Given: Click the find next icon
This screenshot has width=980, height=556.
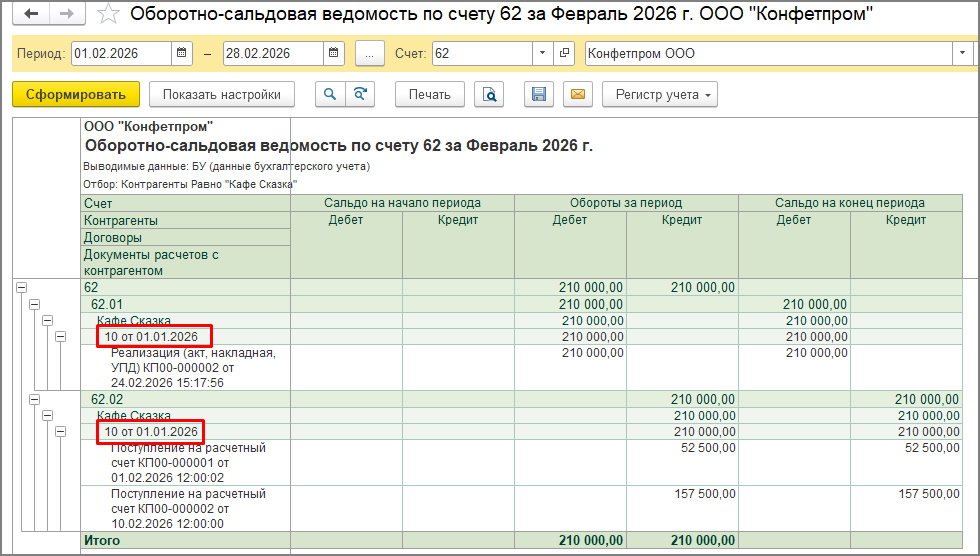Looking at the screenshot, I should coord(359,95).
